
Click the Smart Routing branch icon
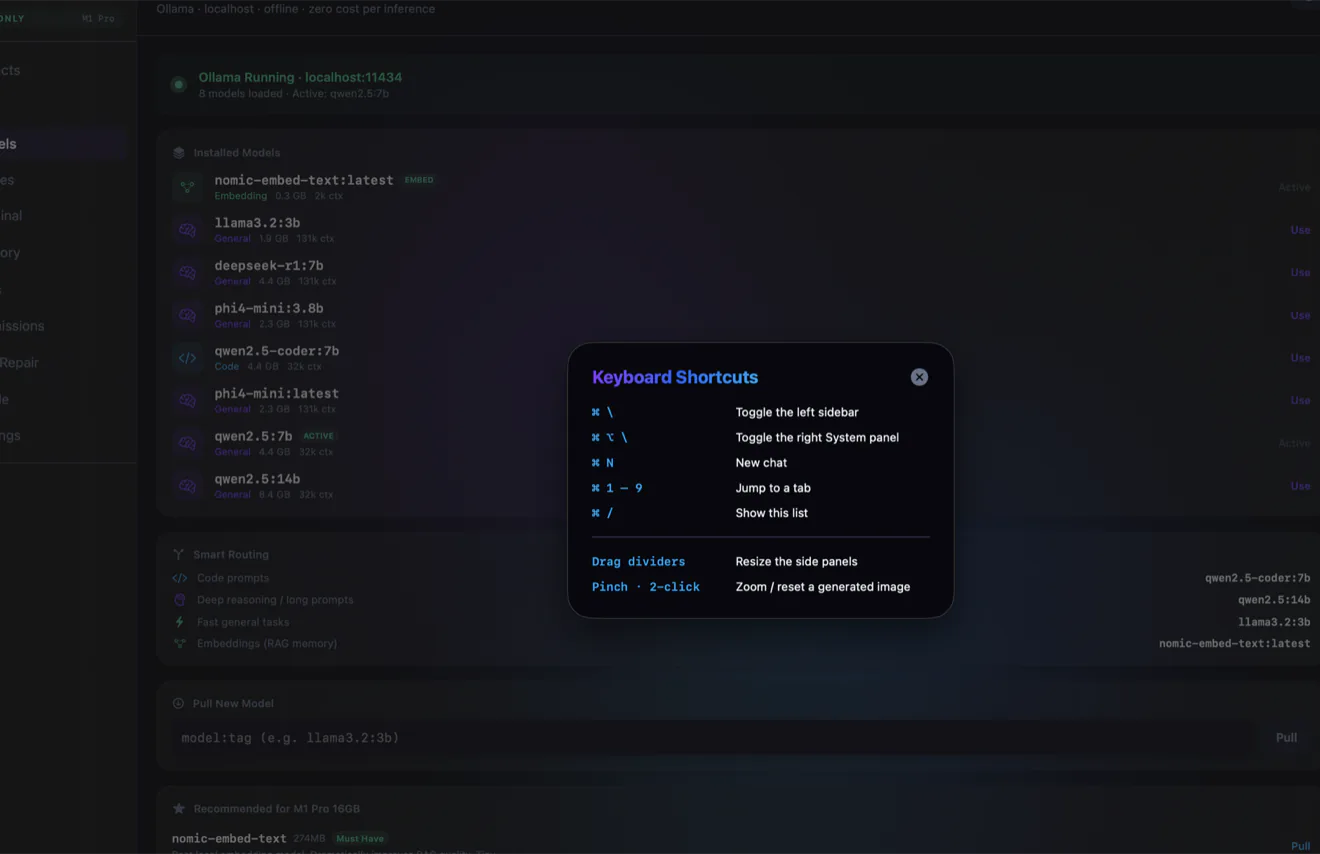point(179,554)
